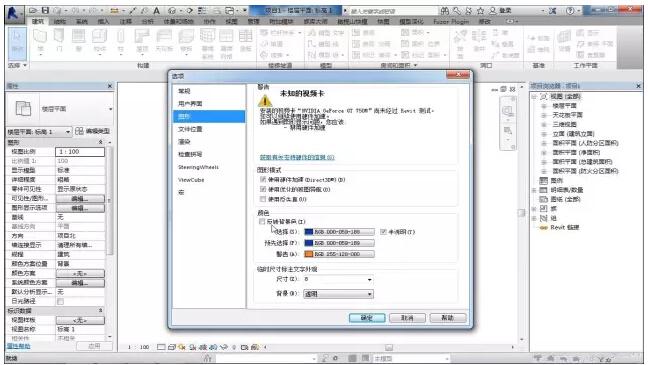Open the Select (选择) dropdown under Modify tool
Image resolution: width=648 pixels, height=365 pixels.
(x=17, y=65)
